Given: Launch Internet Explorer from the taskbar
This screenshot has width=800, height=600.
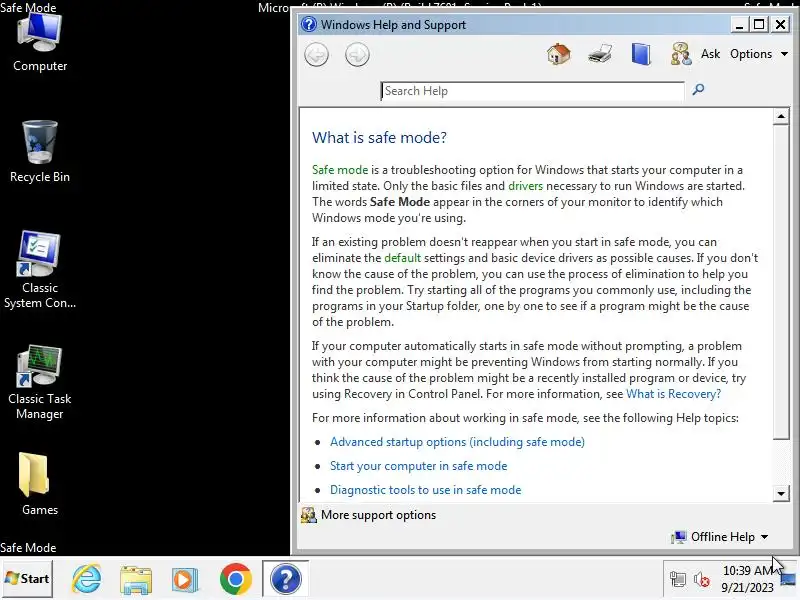Looking at the screenshot, I should [87, 579].
